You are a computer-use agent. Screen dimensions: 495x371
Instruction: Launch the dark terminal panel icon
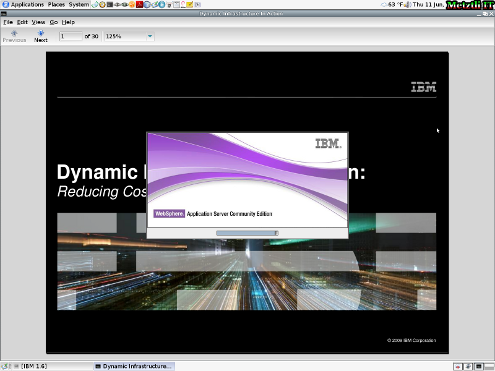[x=110, y=4]
